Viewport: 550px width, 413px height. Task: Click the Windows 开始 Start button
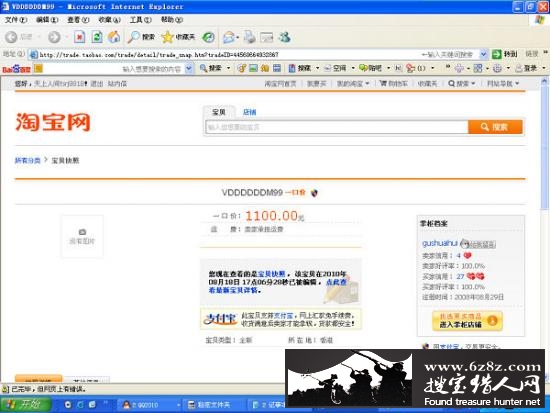[26, 405]
